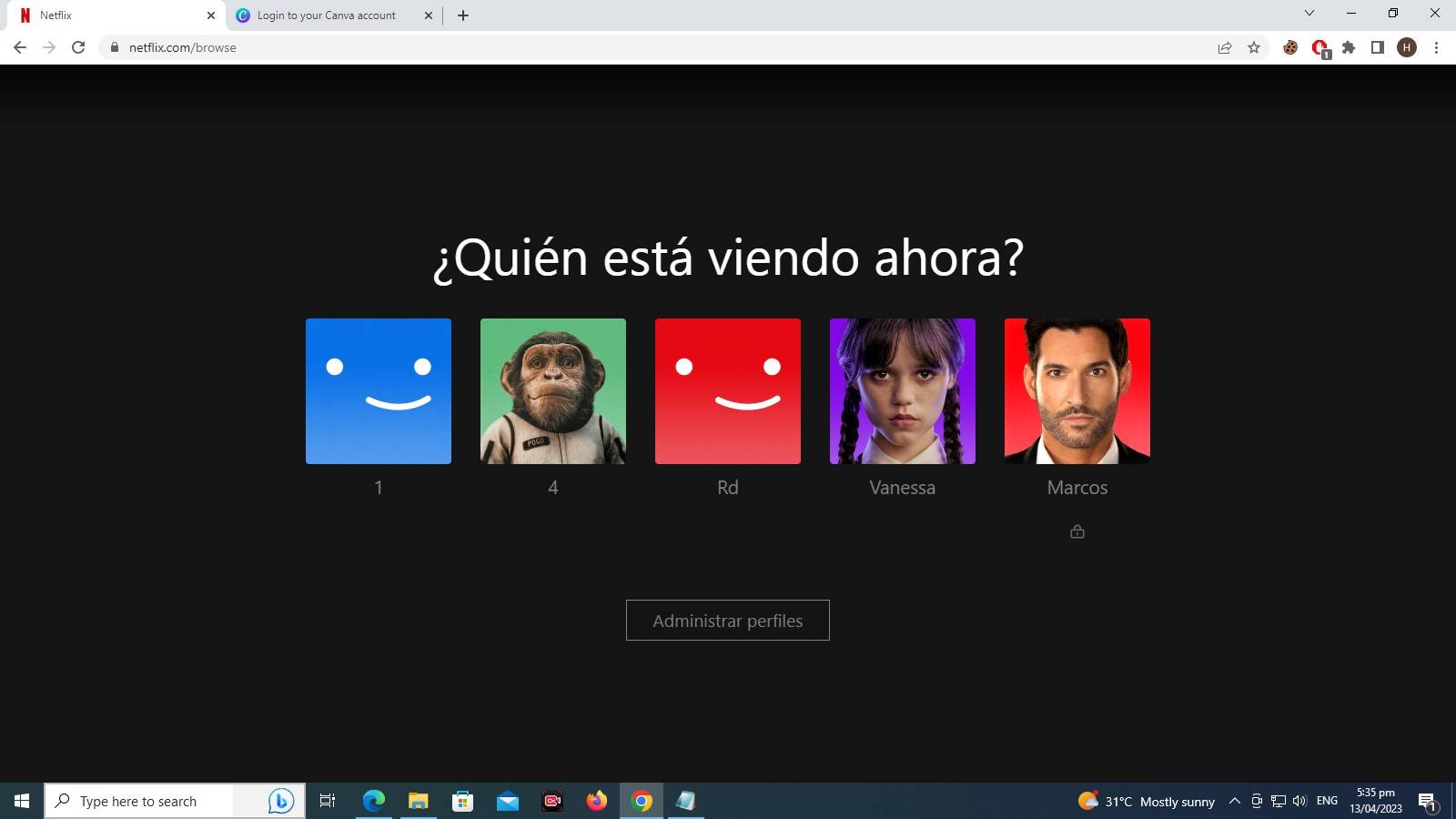Open the notification action center

coord(1428,802)
